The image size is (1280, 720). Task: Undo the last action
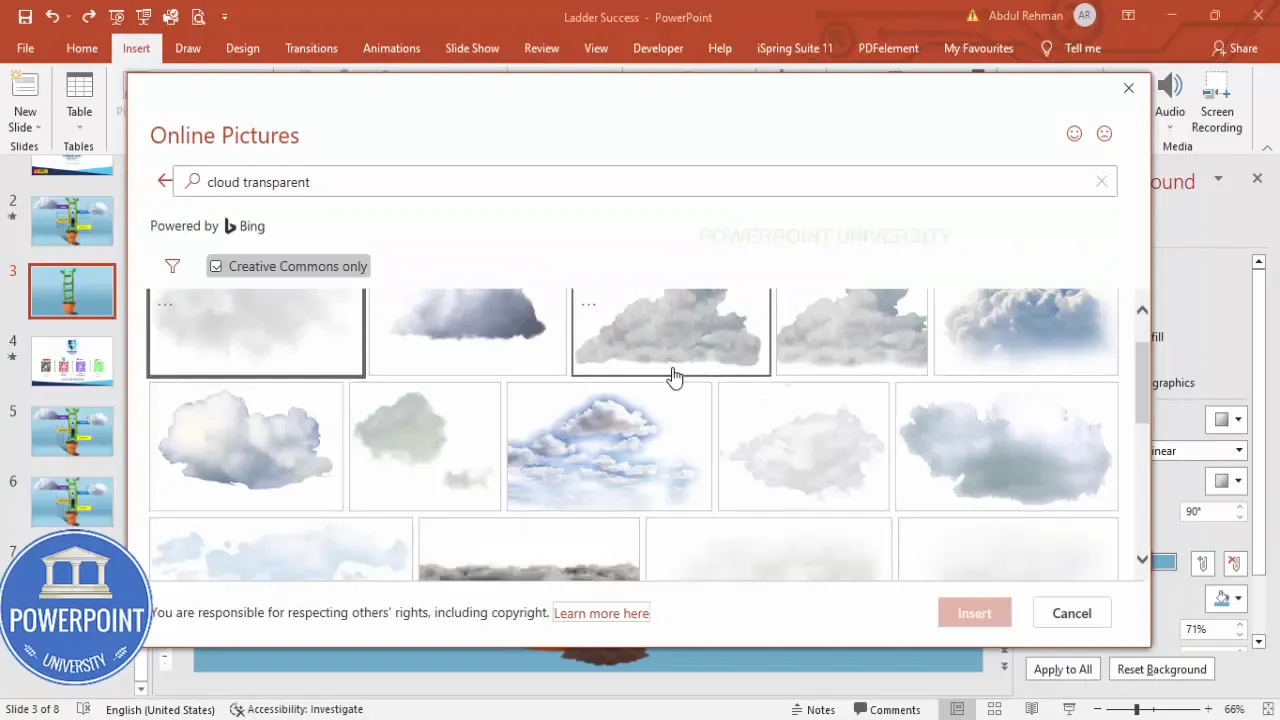click(x=52, y=17)
